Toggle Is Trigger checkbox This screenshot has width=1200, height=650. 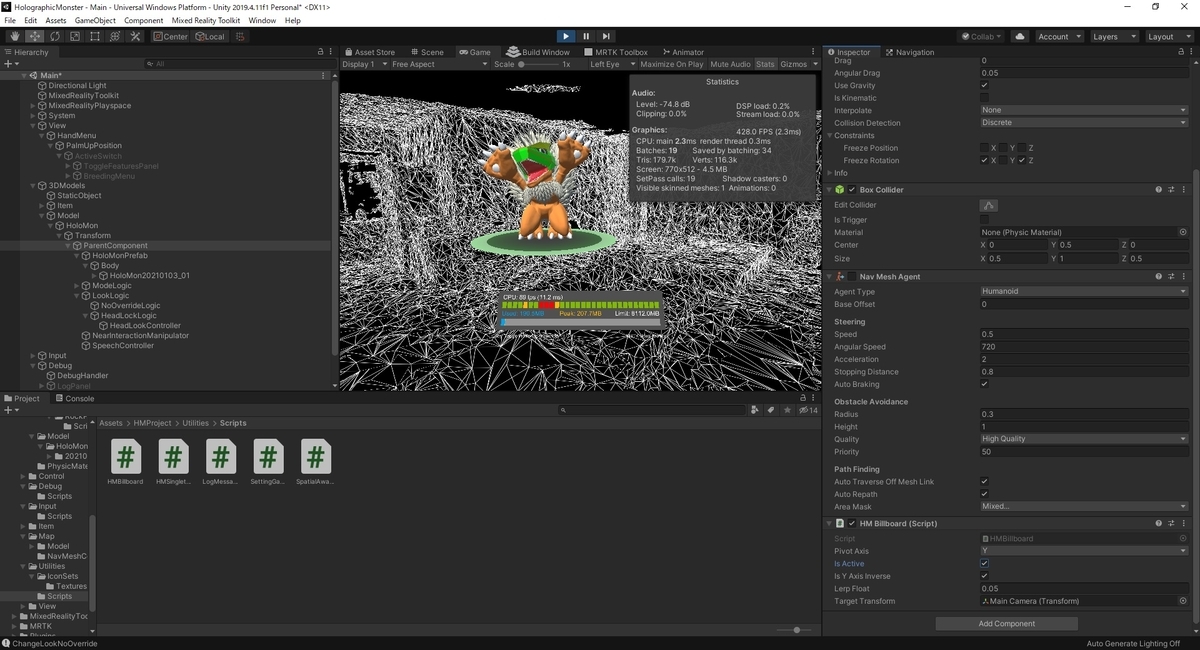click(984, 219)
